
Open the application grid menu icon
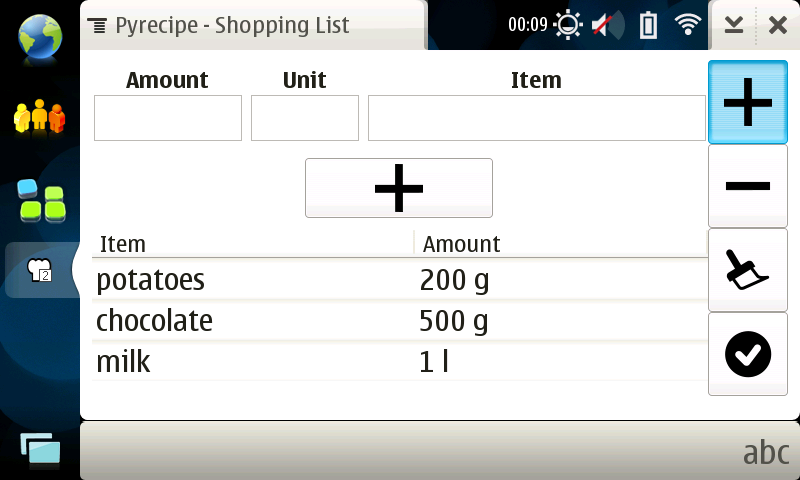click(40, 201)
